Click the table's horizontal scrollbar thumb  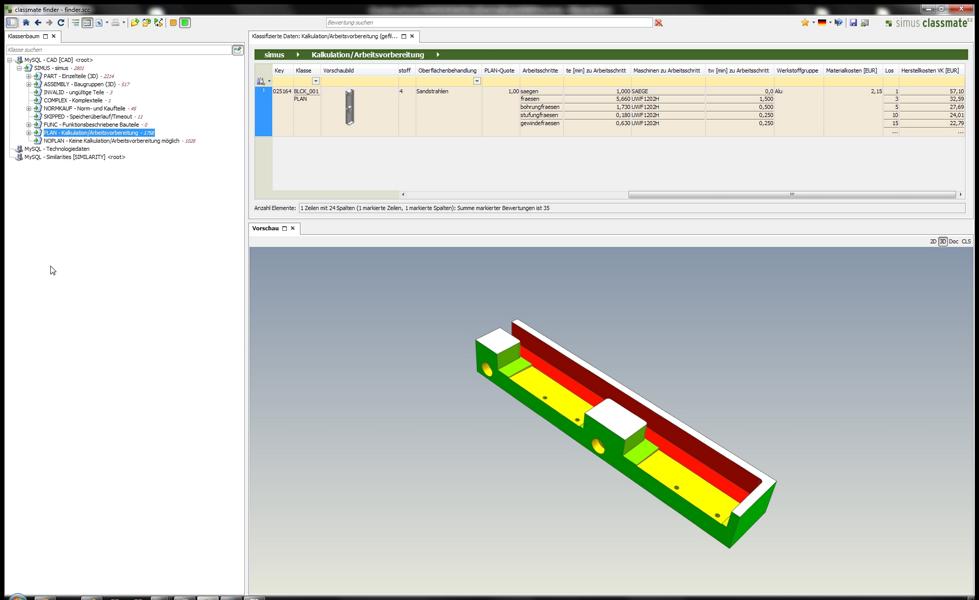(x=792, y=195)
